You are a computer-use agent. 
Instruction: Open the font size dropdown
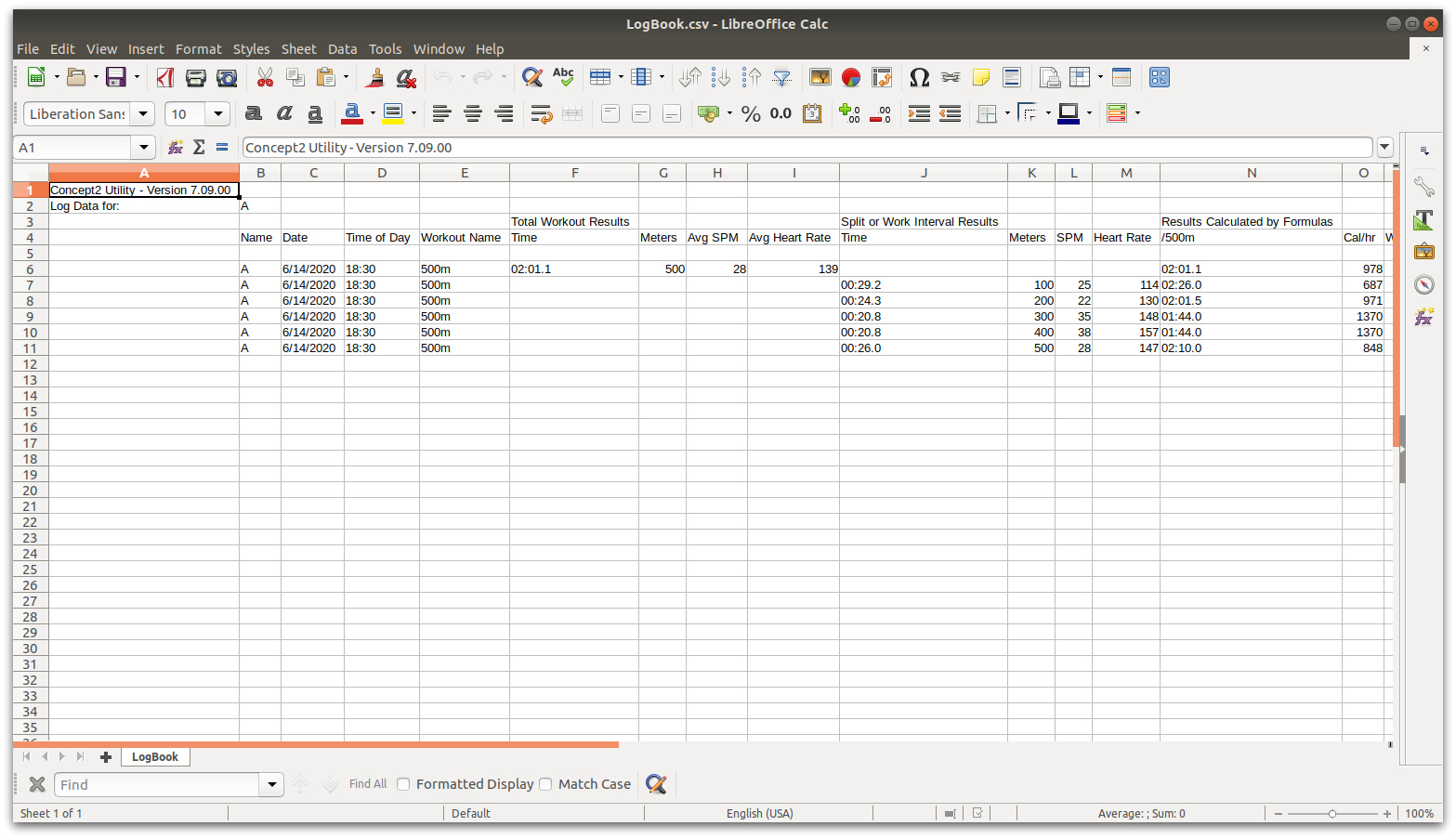coord(218,113)
